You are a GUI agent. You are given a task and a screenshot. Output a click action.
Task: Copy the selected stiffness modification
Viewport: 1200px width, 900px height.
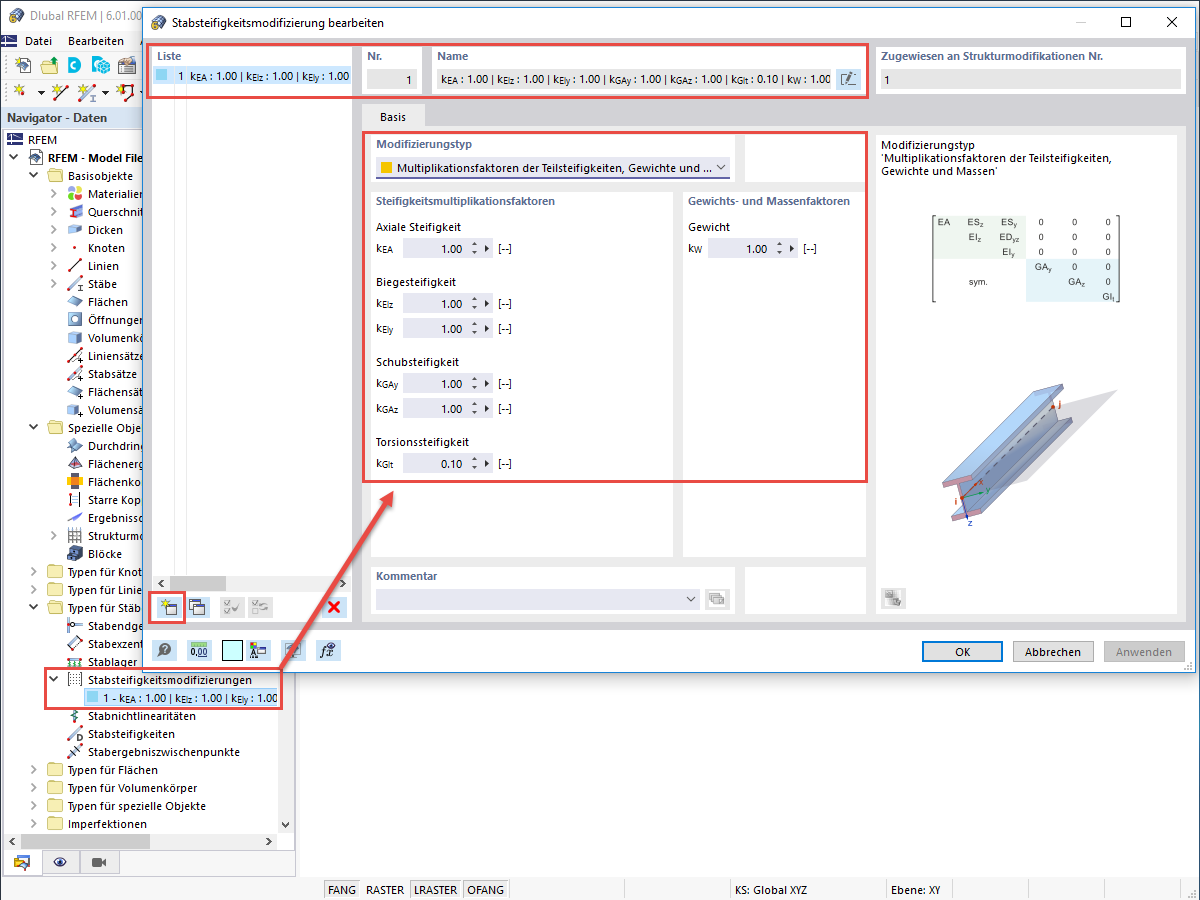pos(198,607)
